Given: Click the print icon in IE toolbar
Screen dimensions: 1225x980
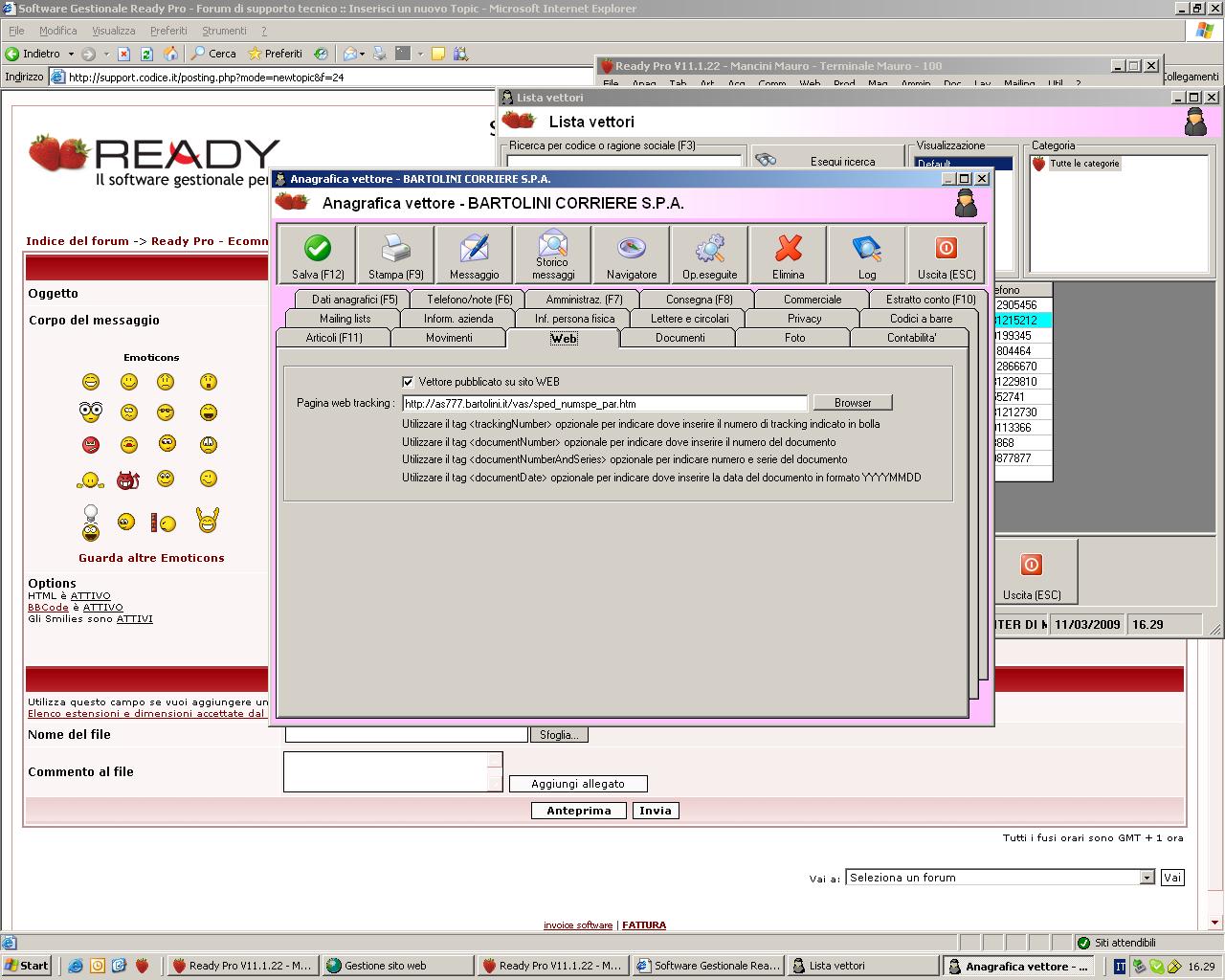Looking at the screenshot, I should pos(380,54).
